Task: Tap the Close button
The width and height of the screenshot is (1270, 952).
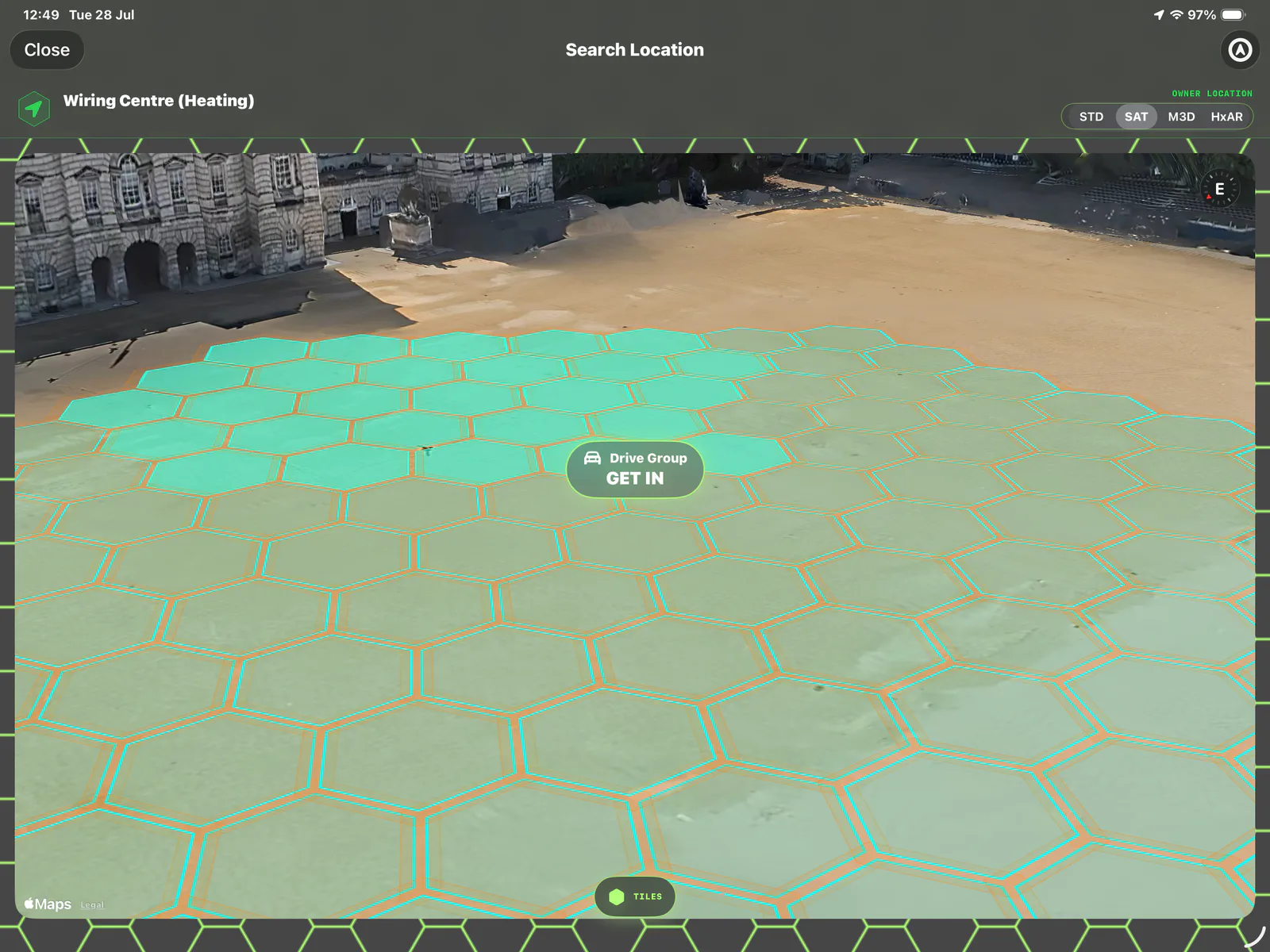Action: tap(47, 50)
